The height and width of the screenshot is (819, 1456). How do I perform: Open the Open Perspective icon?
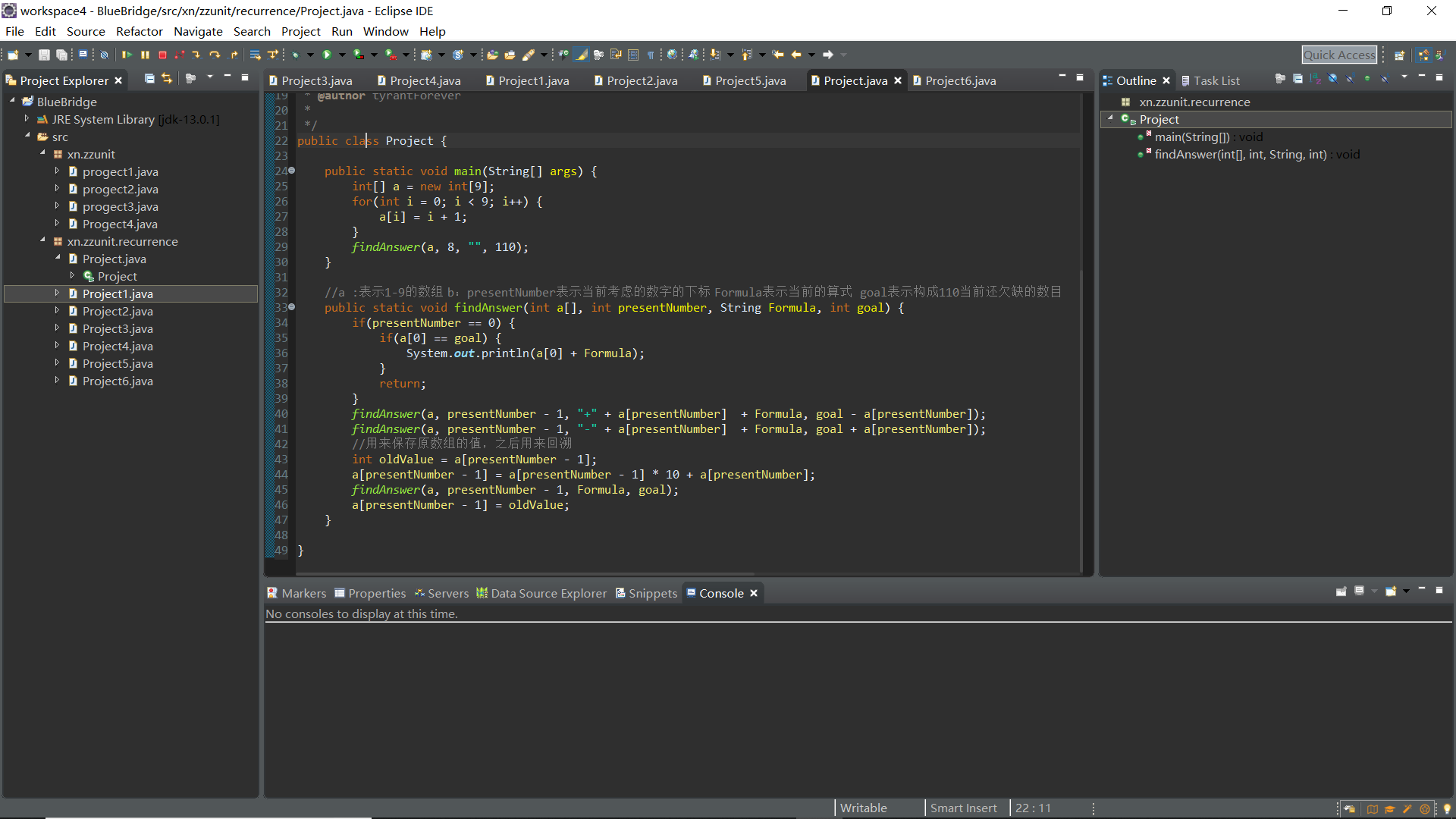tap(1399, 55)
